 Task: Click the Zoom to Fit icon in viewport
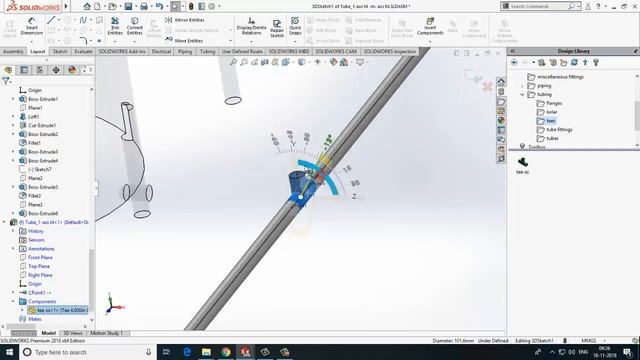[233, 62]
